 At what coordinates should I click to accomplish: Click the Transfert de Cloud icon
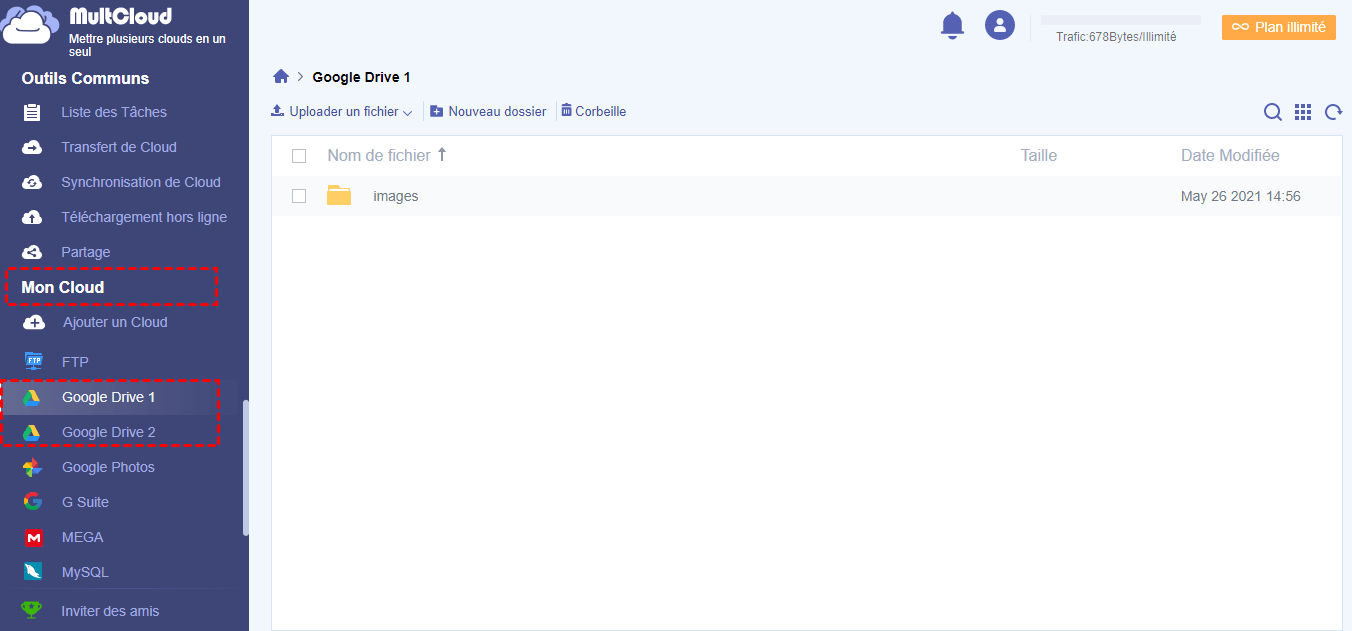(x=32, y=147)
